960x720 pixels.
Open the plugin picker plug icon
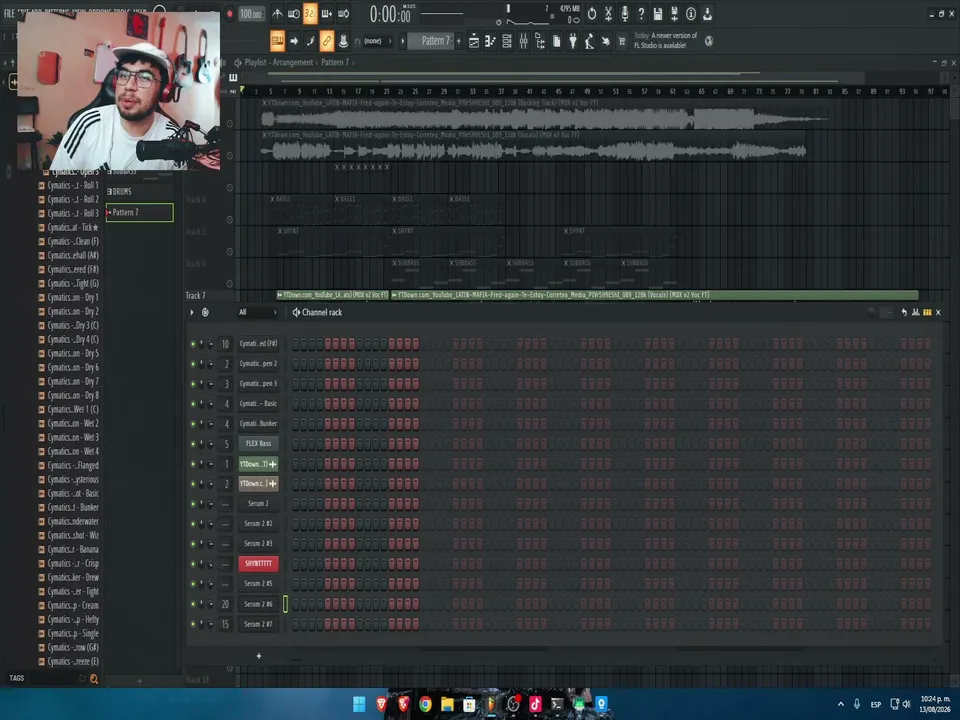573,41
